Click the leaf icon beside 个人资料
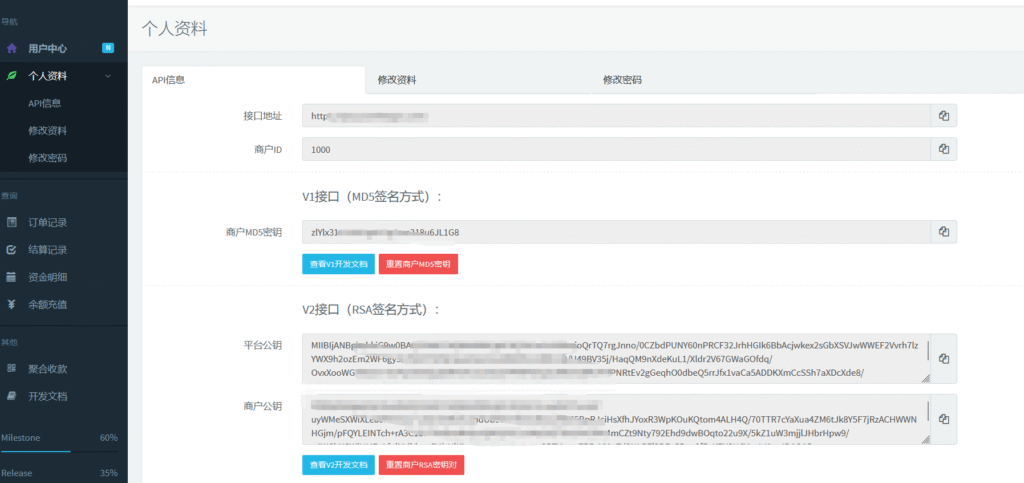 click(x=12, y=75)
